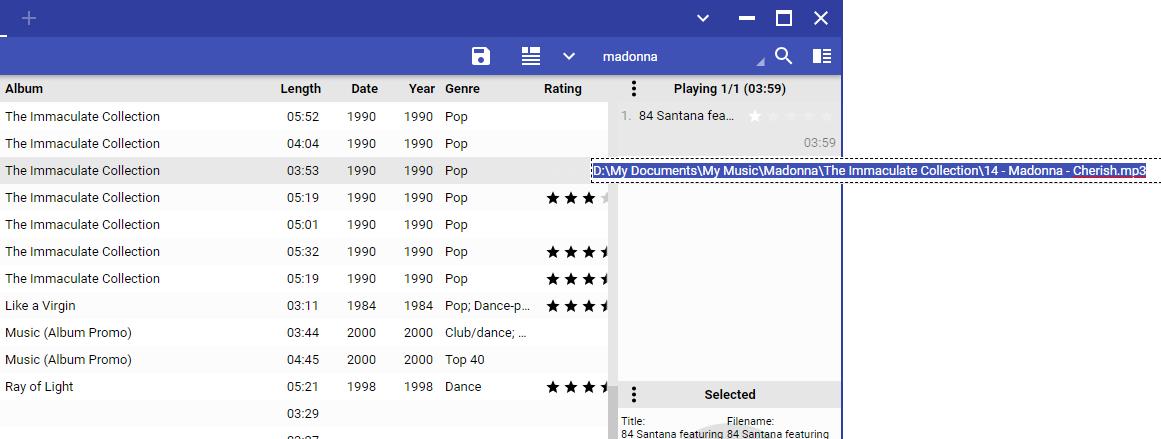
Task: Click the madonna search field
Action: point(675,57)
